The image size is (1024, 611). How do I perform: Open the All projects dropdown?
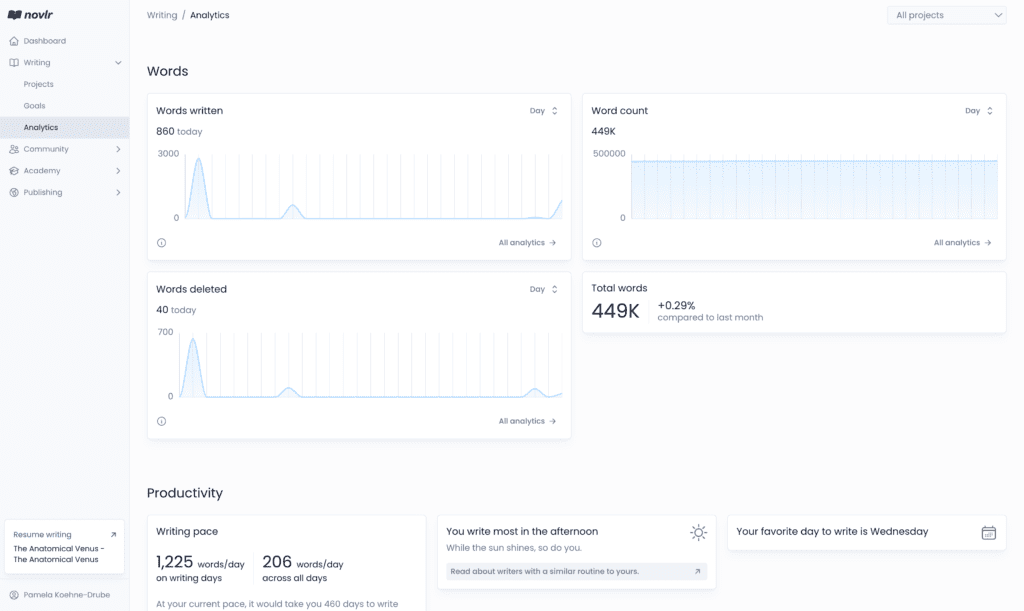(x=946, y=15)
